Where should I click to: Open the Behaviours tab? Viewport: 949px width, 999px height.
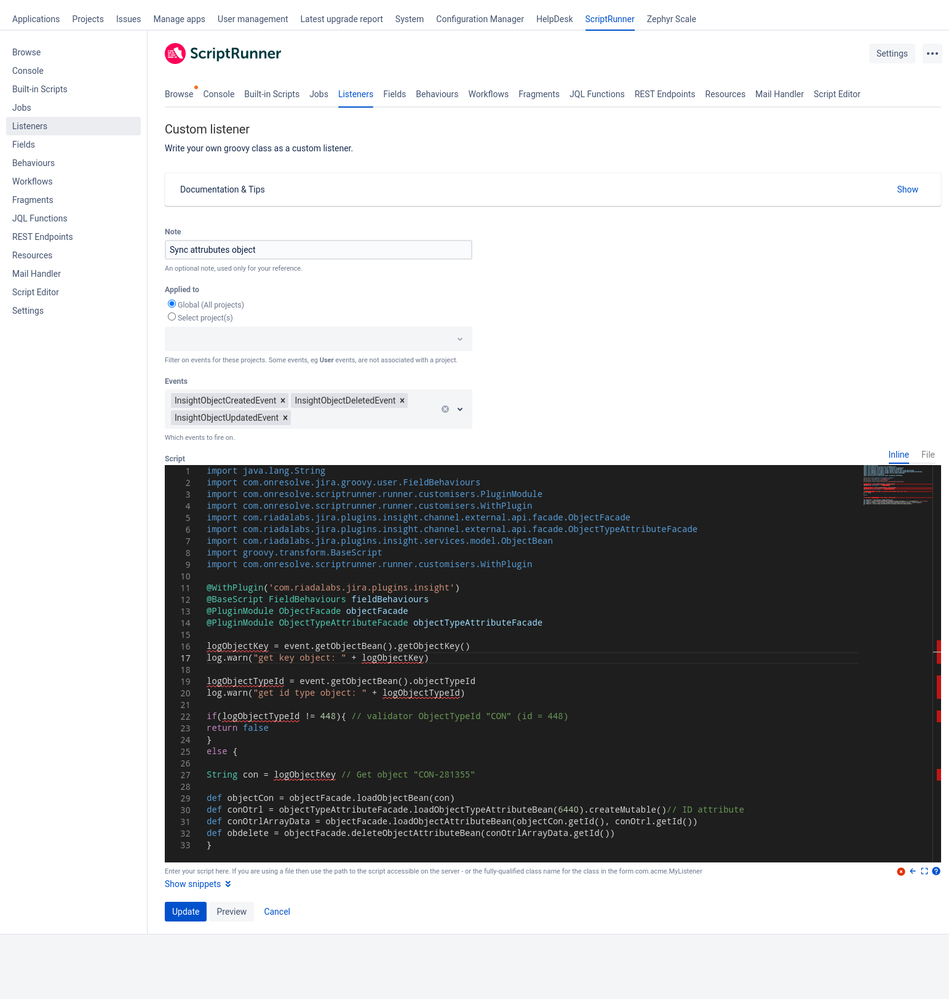[x=437, y=94]
